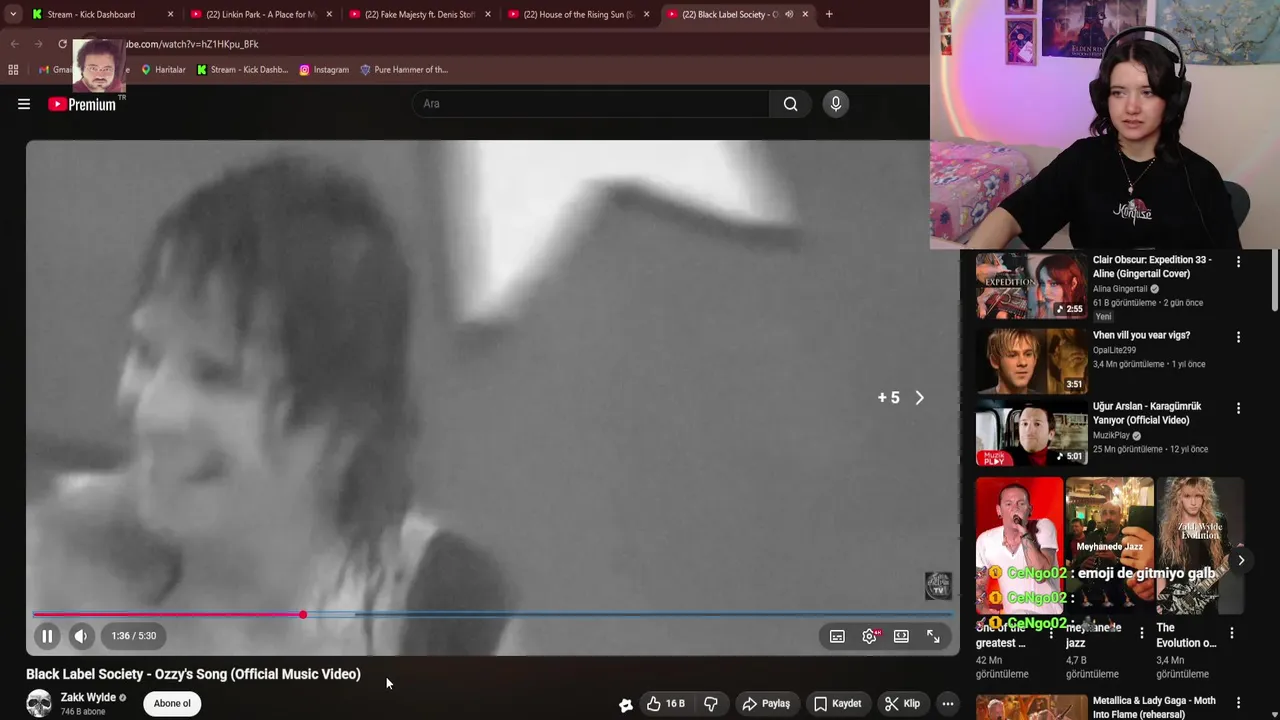Viewport: 1280px width, 720px height.
Task: Reload the page
Action: [62, 44]
